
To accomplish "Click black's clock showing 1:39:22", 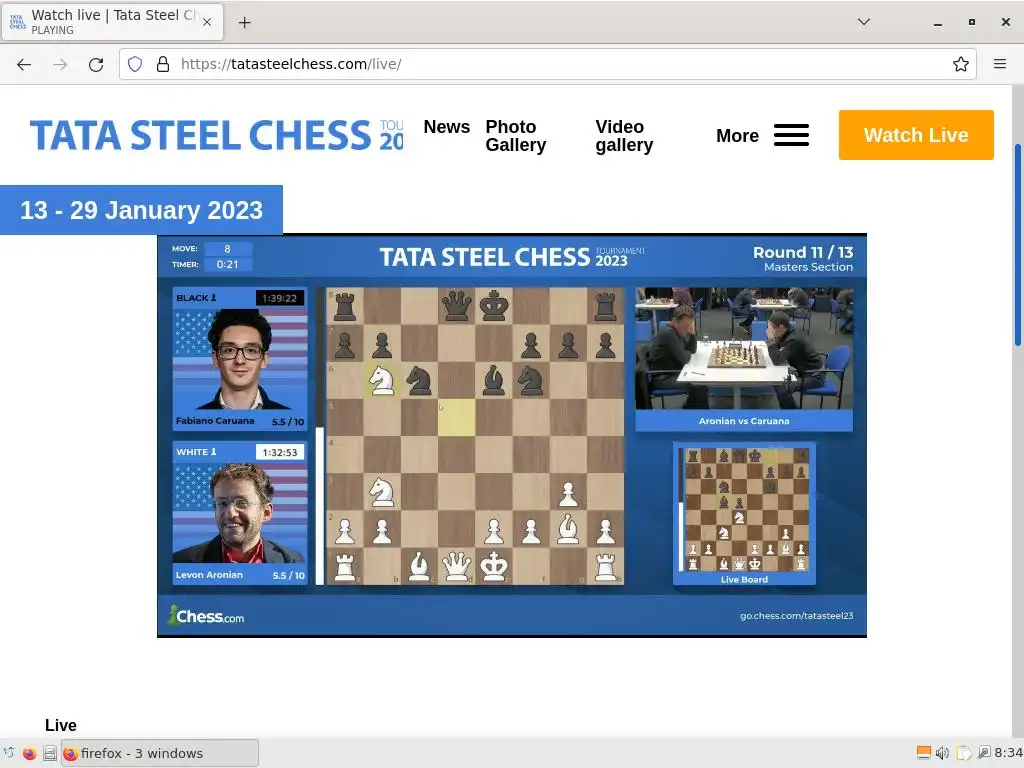I will click(x=280, y=298).
